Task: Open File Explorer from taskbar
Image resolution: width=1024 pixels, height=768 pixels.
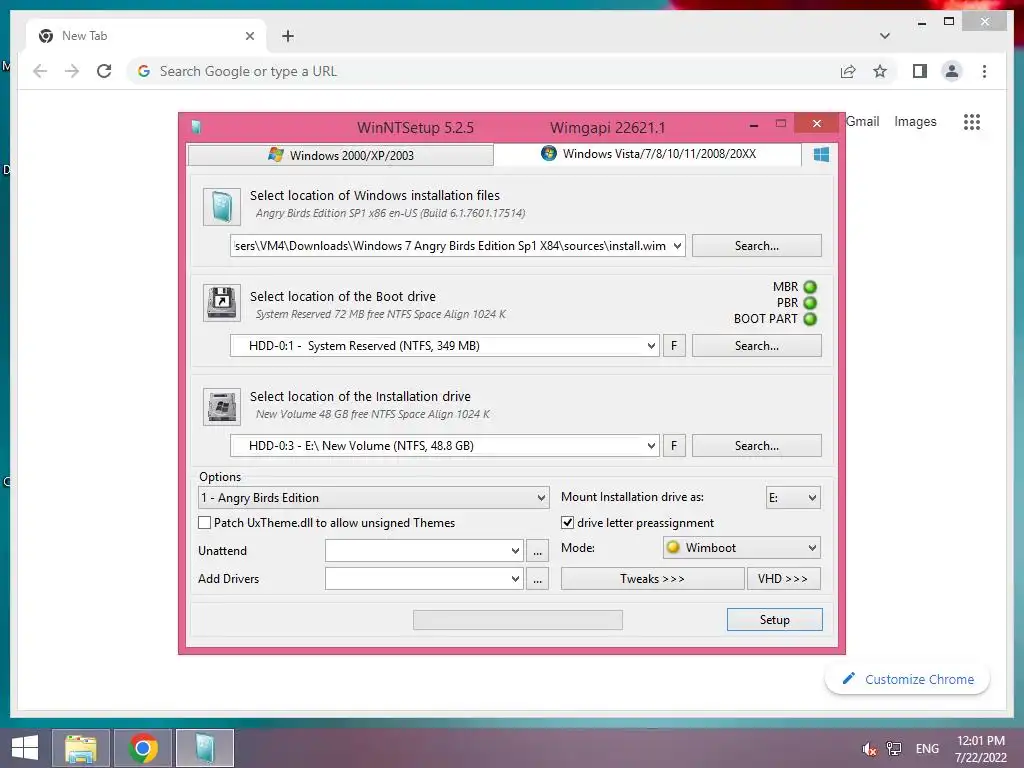Action: tap(81, 748)
